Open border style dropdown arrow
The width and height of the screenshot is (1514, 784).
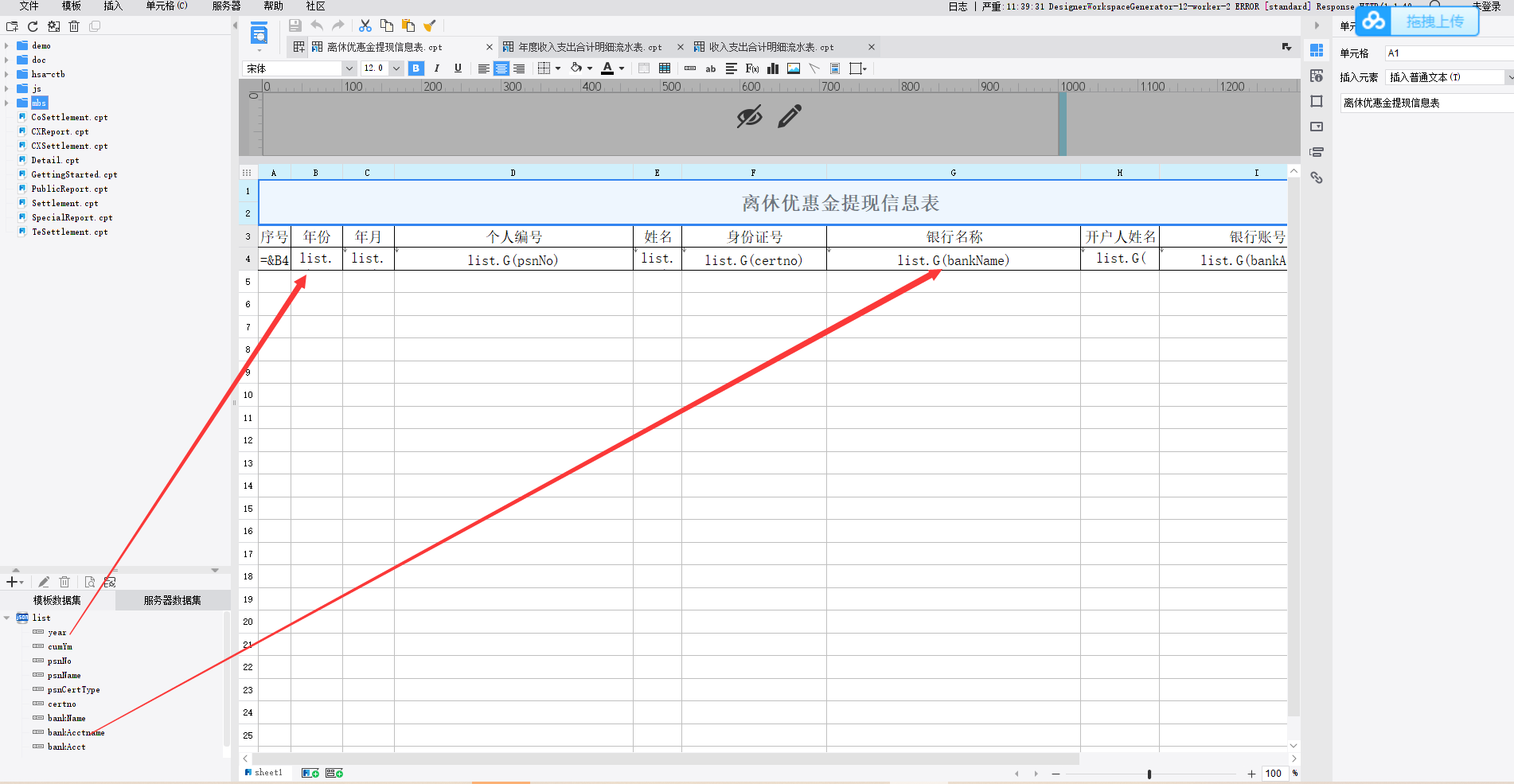(558, 68)
